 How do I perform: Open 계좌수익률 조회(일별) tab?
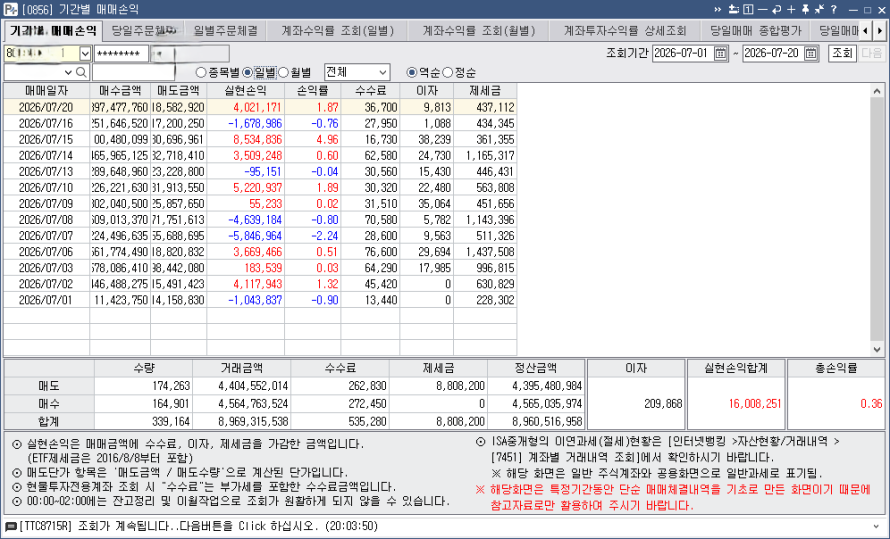338,31
